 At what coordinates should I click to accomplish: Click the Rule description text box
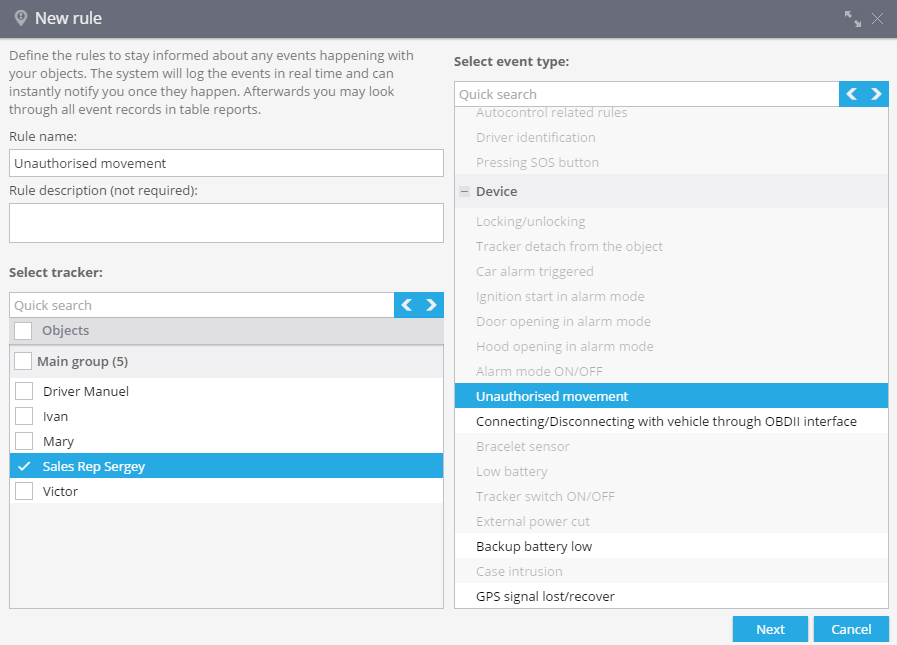227,223
